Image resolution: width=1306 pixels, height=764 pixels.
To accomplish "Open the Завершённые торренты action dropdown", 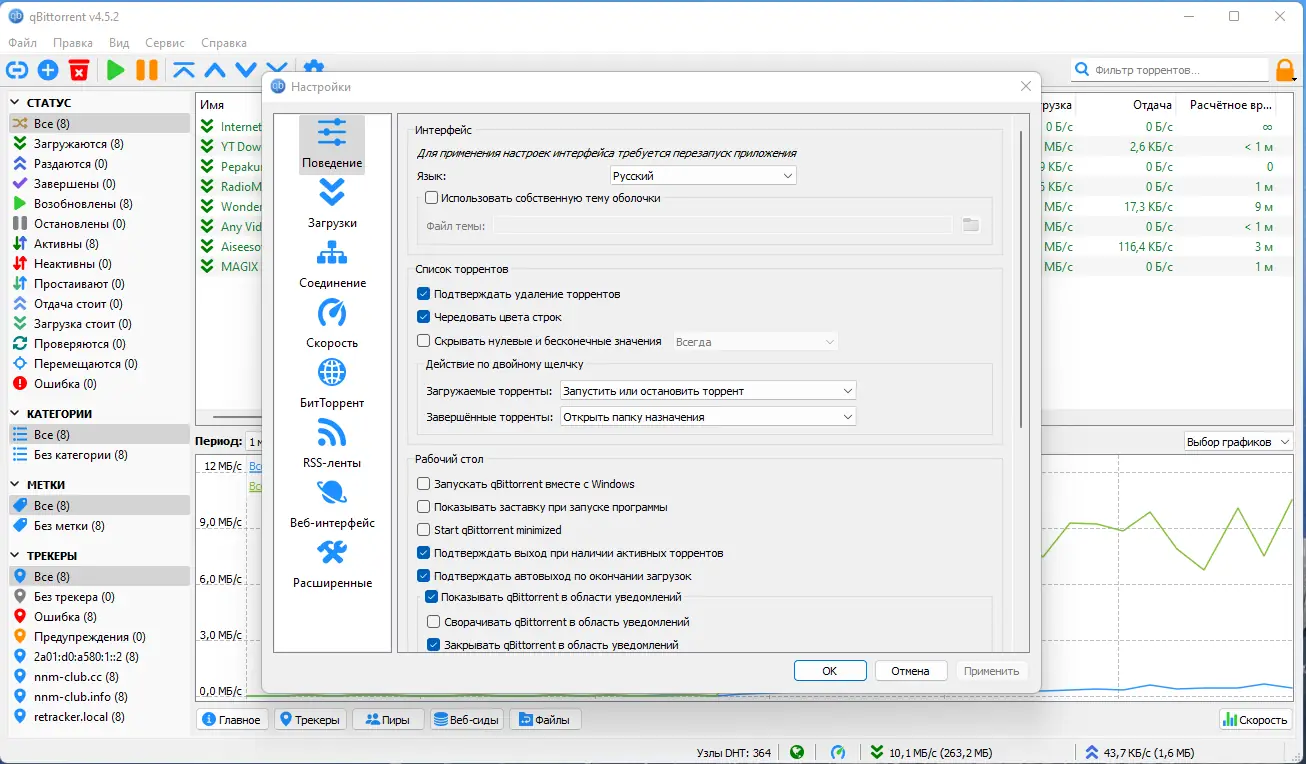I will (708, 417).
